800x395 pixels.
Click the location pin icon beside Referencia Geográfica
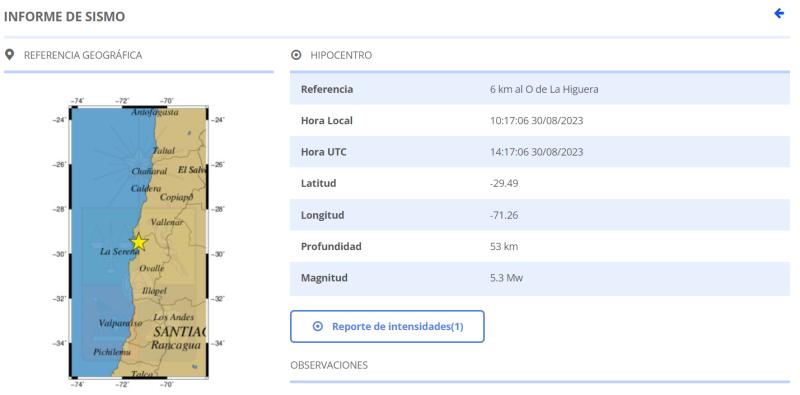click(9, 54)
